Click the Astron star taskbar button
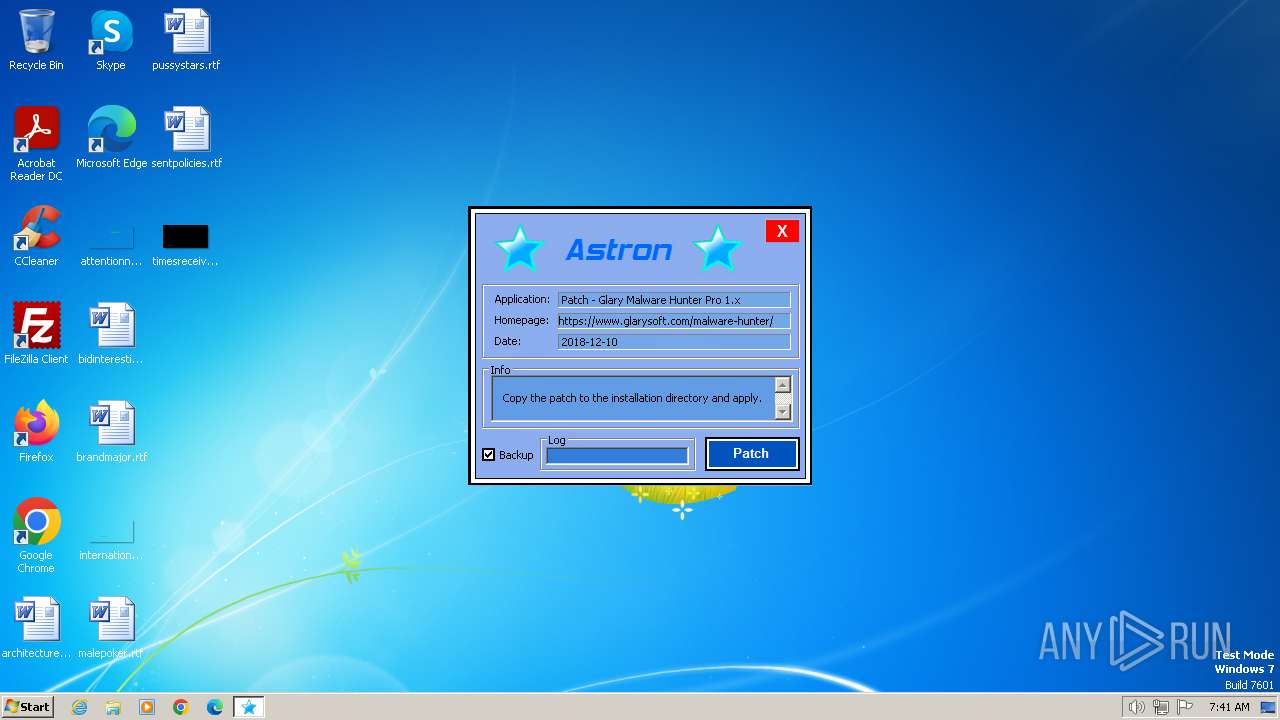This screenshot has width=1280, height=720. click(249, 707)
